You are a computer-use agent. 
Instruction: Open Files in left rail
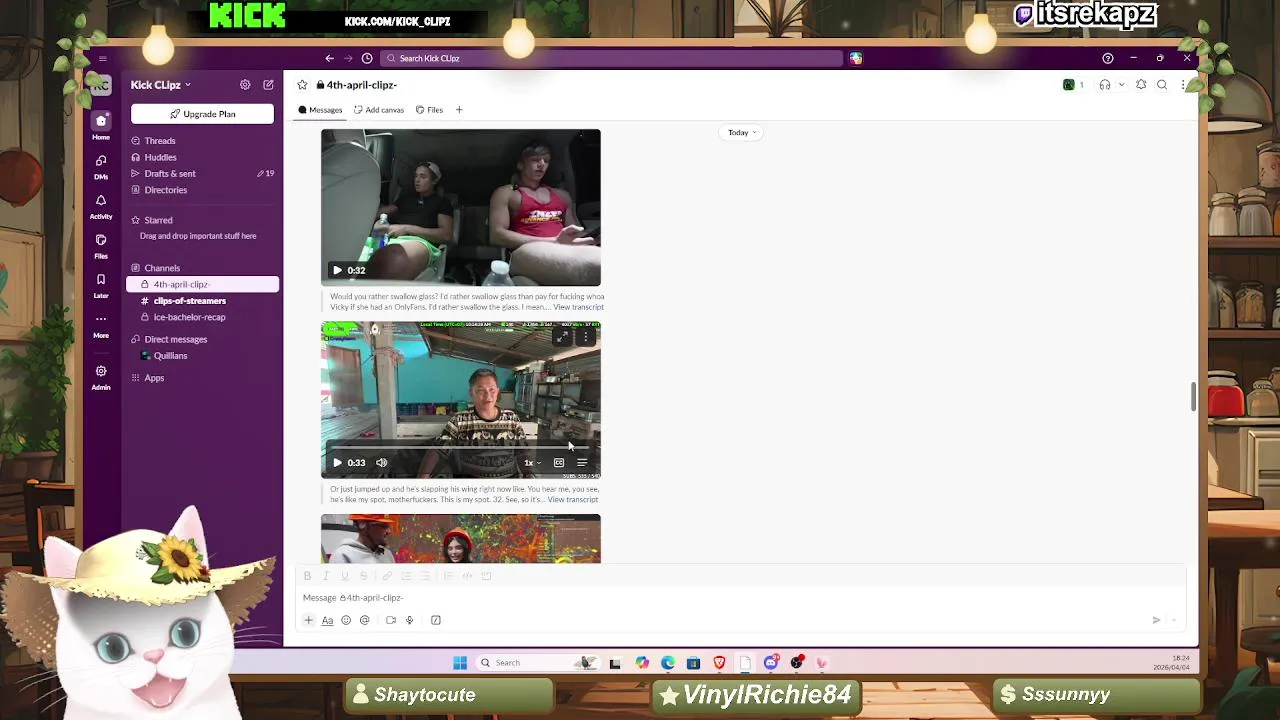point(101,246)
